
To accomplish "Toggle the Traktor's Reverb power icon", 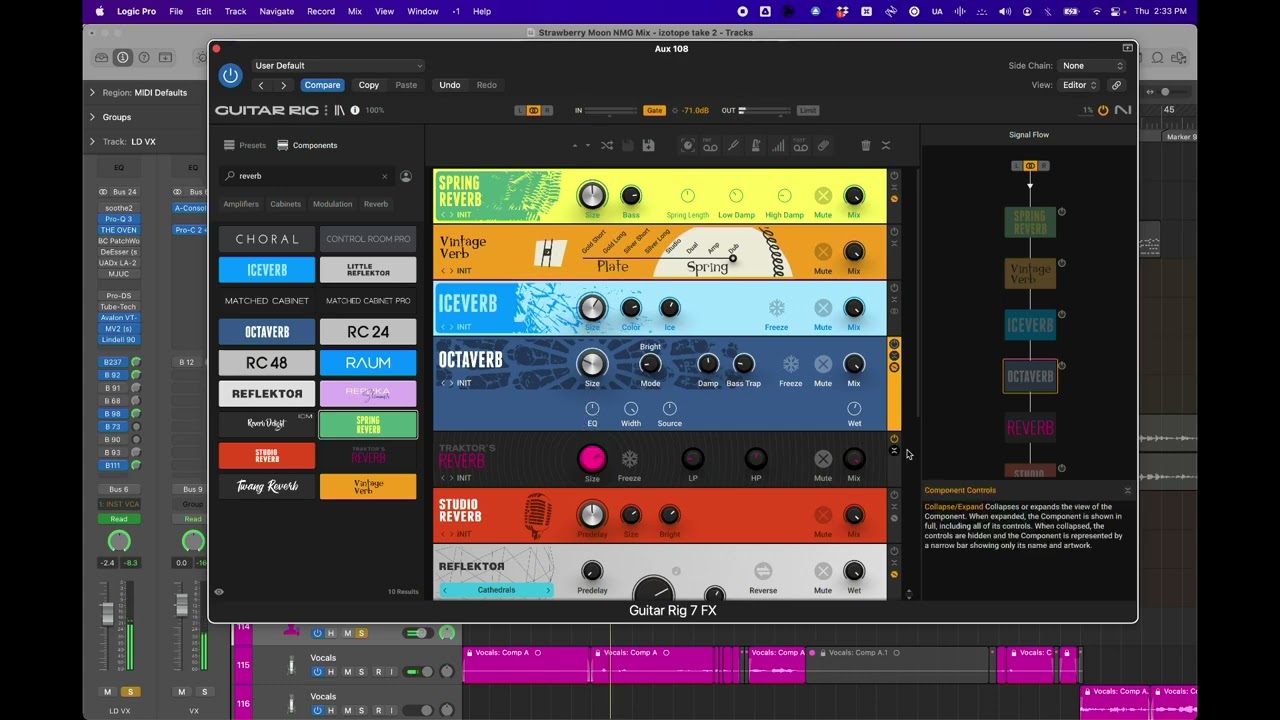I will tap(894, 439).
